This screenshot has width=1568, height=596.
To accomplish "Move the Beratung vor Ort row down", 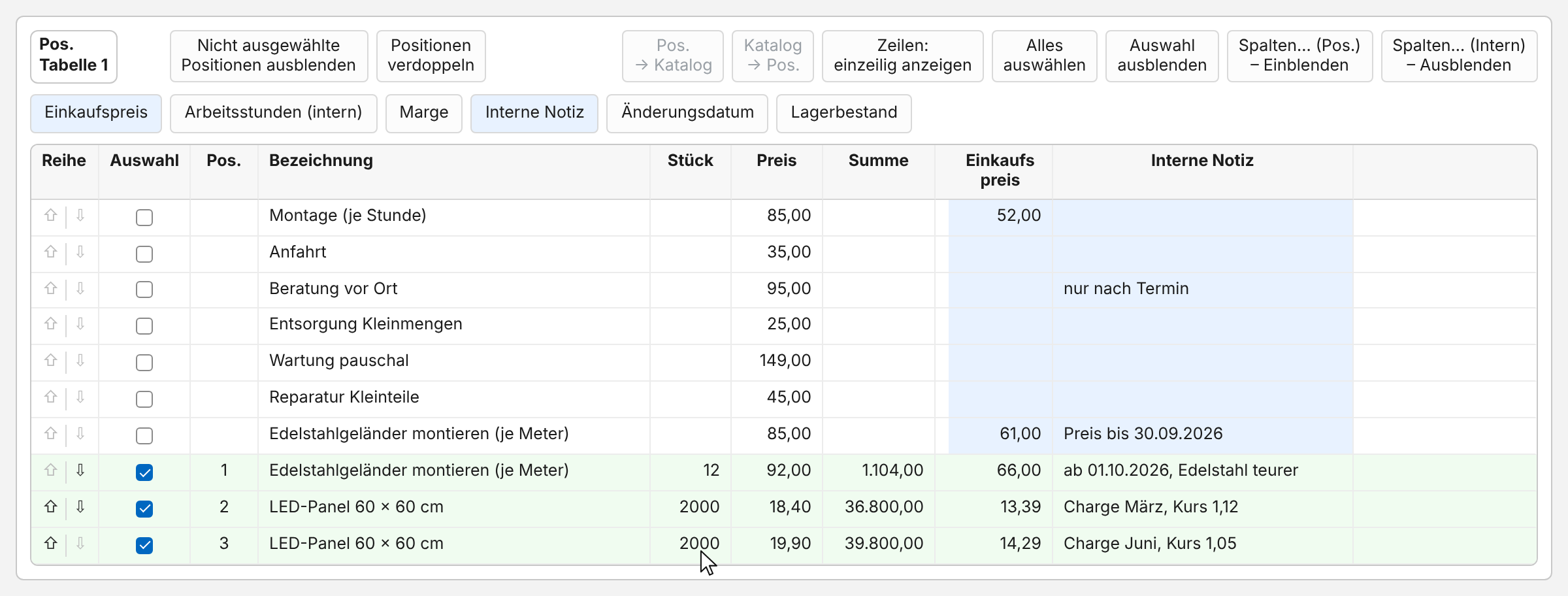I will (x=80, y=289).
